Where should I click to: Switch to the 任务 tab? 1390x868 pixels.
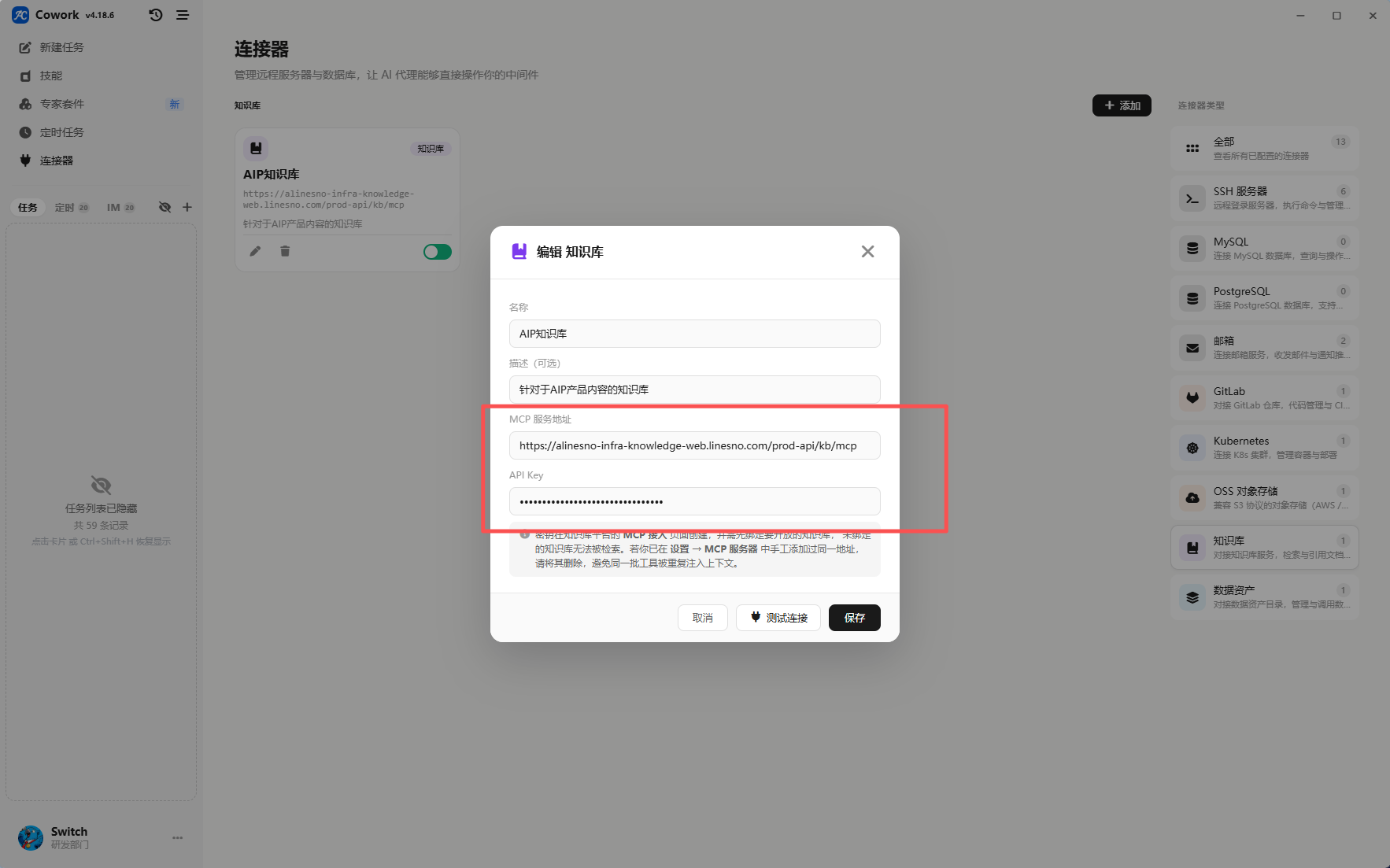tap(28, 208)
